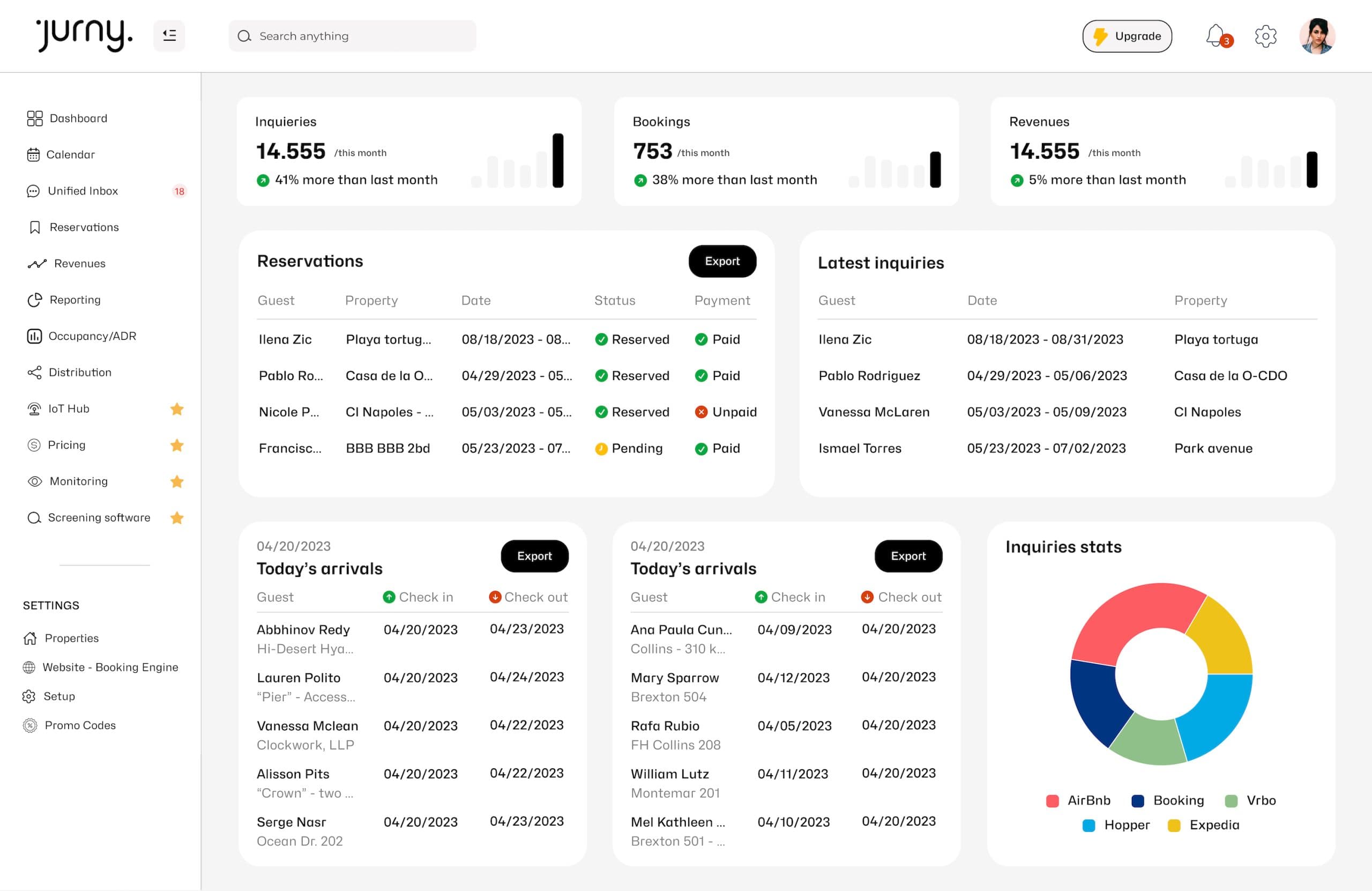The width and height of the screenshot is (1372, 891).
Task: Click the Hopper light blue legend swatch
Action: (1088, 825)
